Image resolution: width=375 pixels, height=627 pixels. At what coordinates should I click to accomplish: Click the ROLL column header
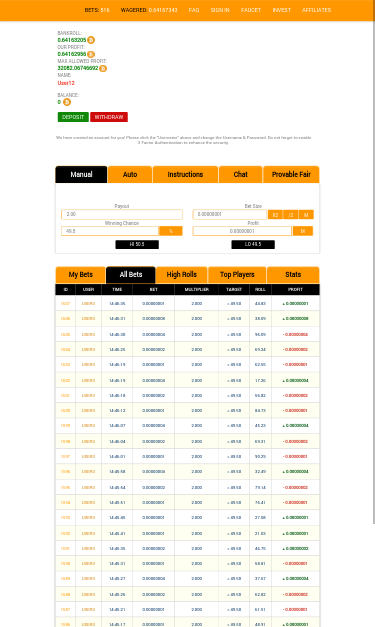pos(260,290)
